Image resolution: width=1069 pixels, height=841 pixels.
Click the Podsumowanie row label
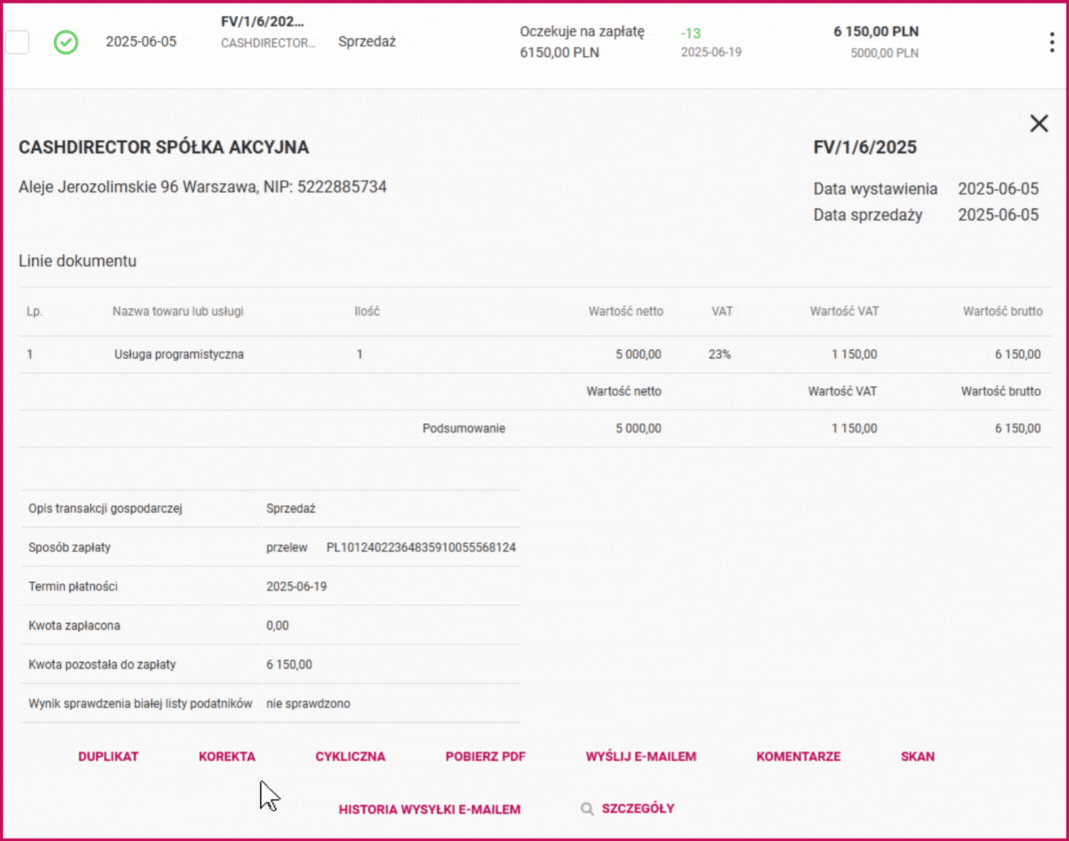coord(464,429)
